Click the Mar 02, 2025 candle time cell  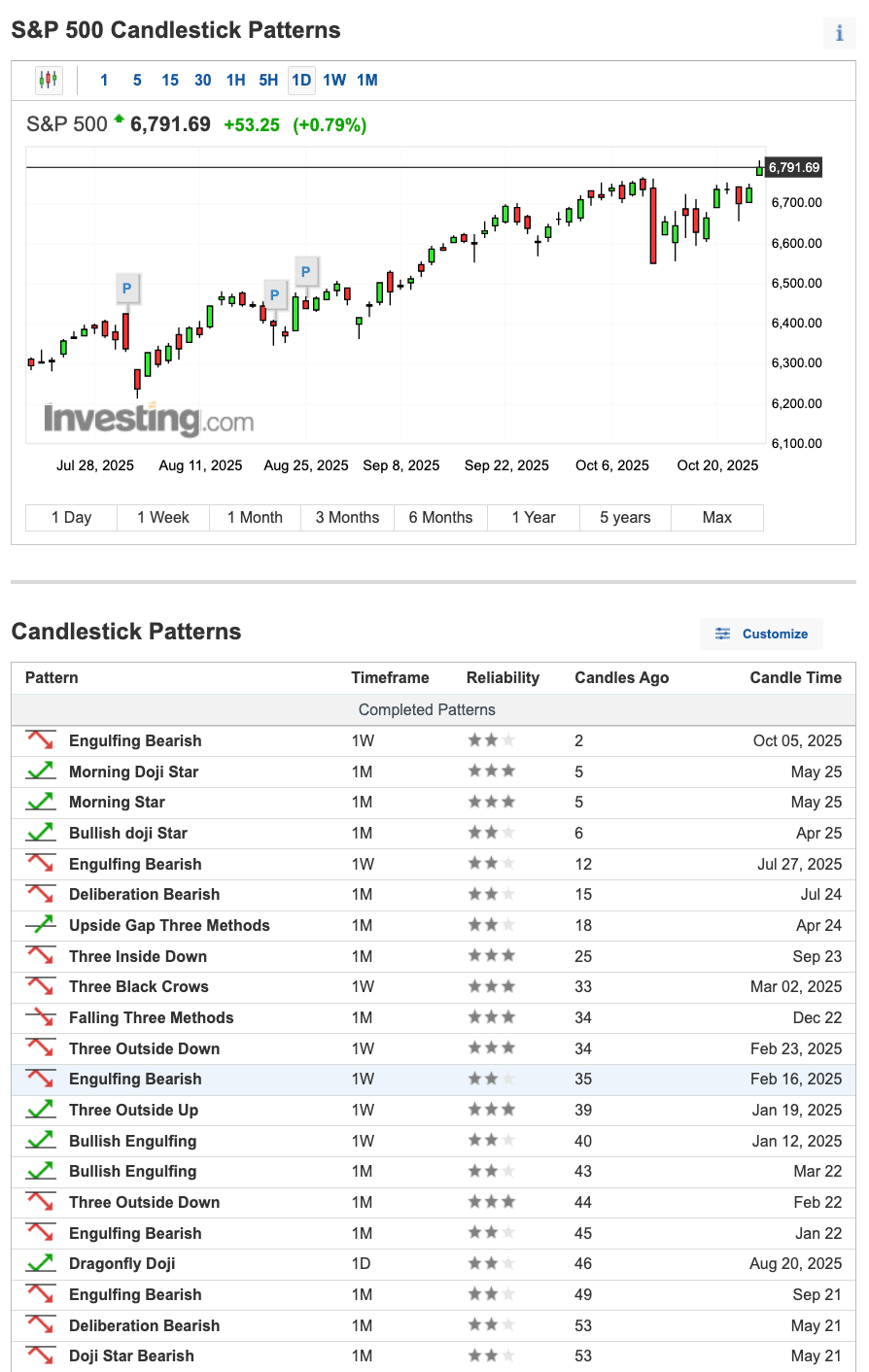pyautogui.click(x=796, y=986)
